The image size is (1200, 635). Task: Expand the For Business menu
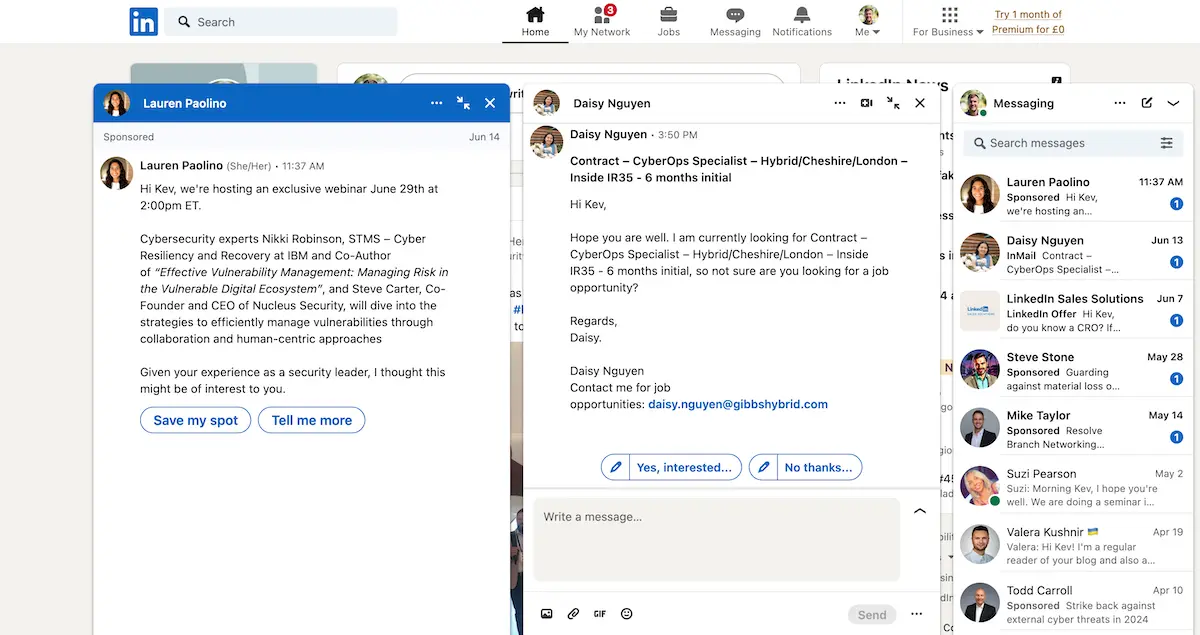(948, 21)
